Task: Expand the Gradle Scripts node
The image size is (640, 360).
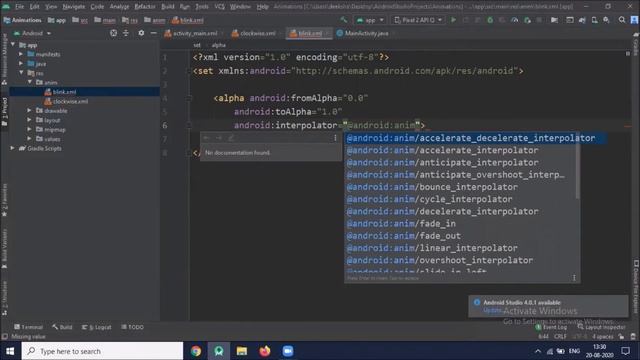Action: coord(13,148)
